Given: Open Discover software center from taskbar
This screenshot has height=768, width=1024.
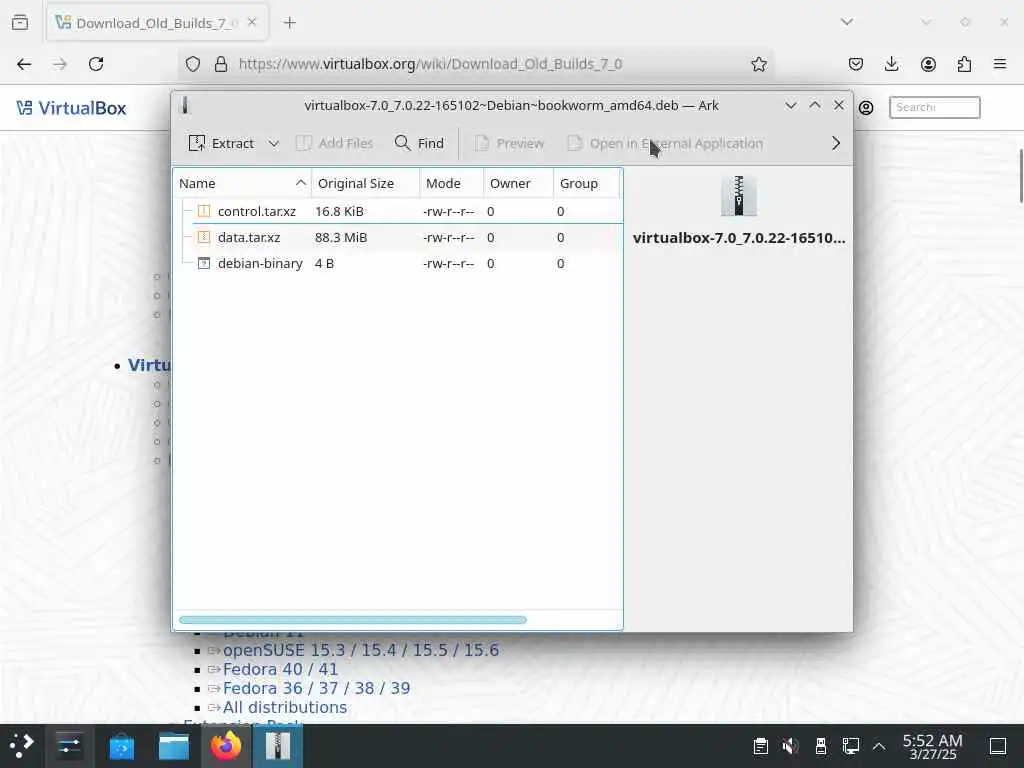Looking at the screenshot, I should [121, 746].
